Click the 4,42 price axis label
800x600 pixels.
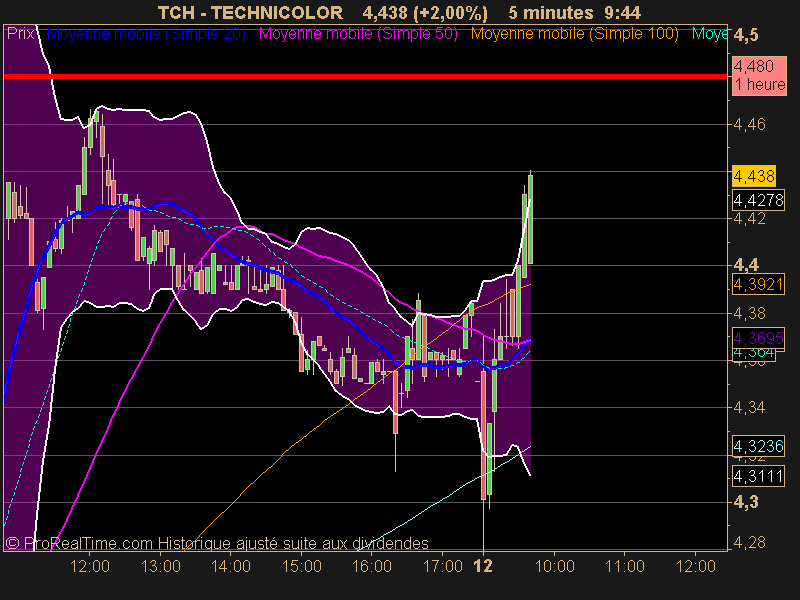pos(749,218)
